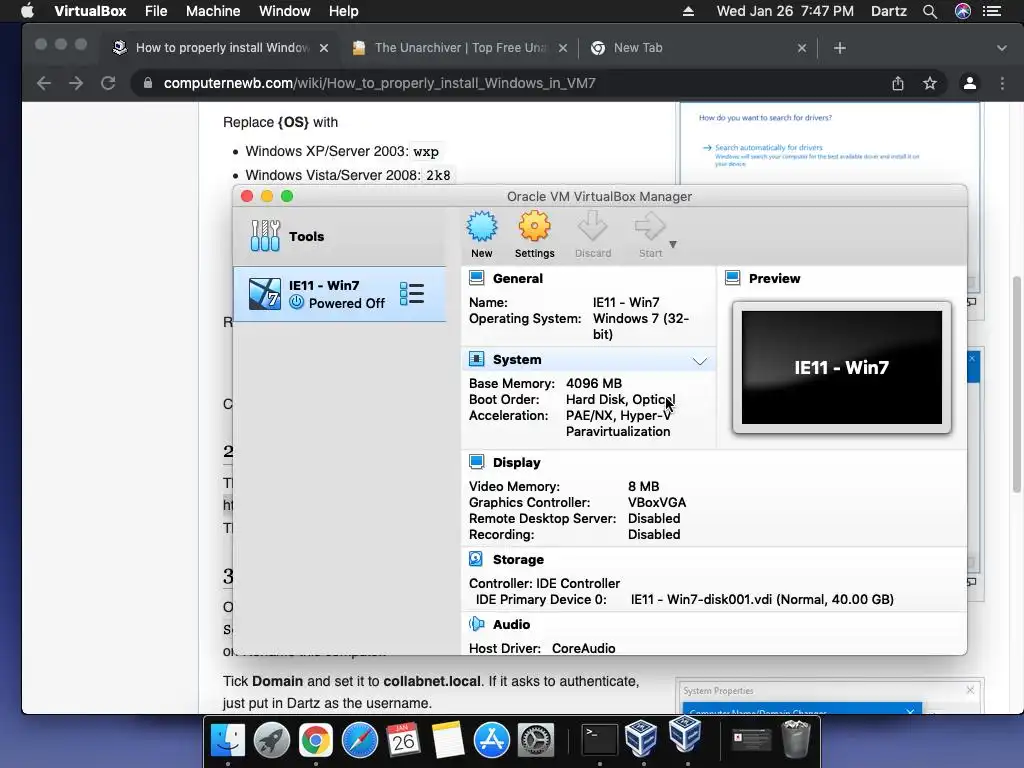
Task: Open the Help menu
Action: pyautogui.click(x=344, y=11)
